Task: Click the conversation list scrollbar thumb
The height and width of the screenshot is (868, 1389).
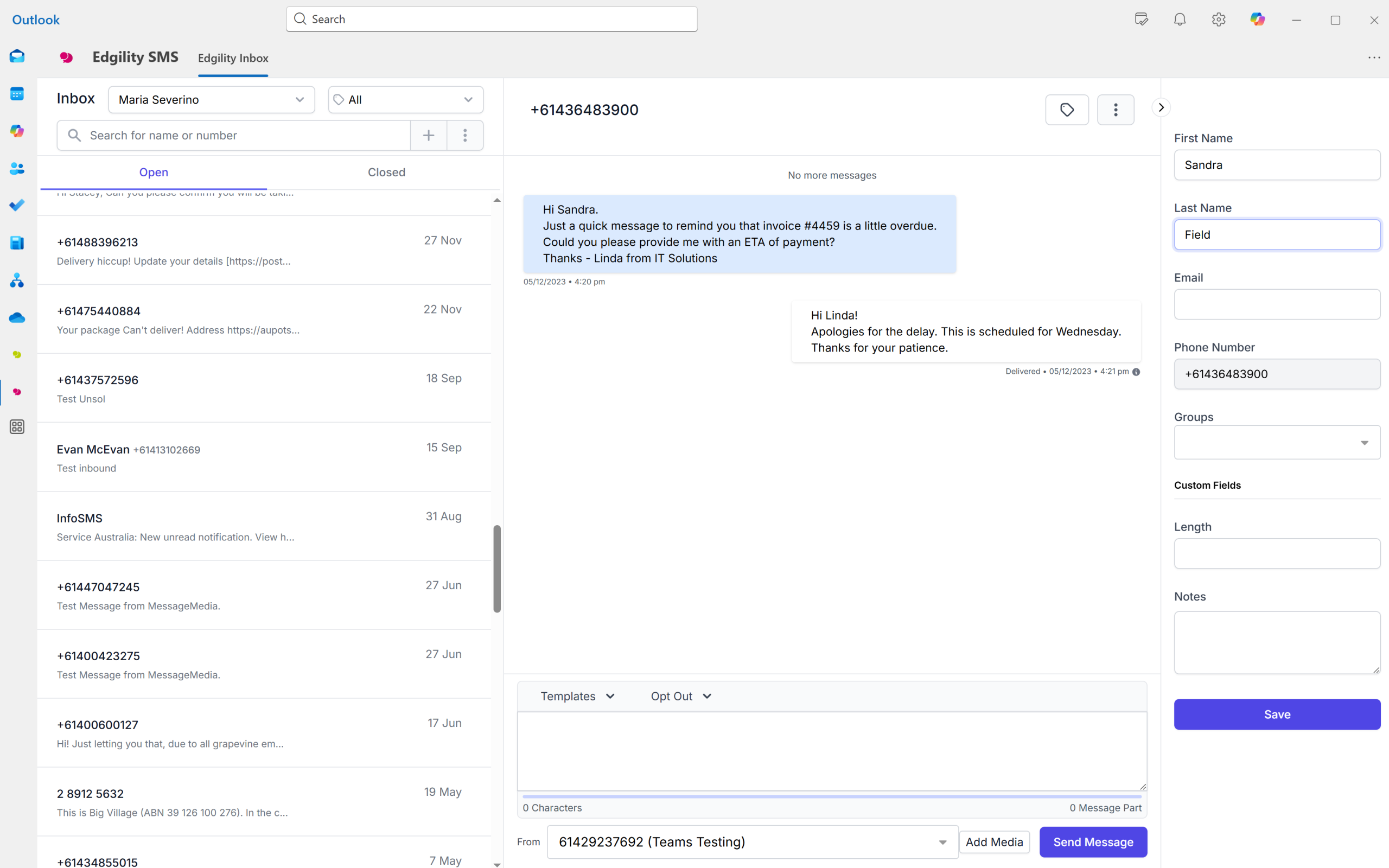Action: (497, 569)
